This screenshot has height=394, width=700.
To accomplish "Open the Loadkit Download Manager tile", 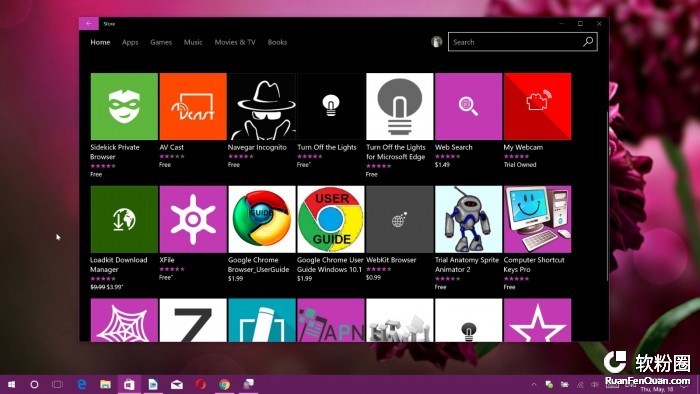I will click(124, 219).
